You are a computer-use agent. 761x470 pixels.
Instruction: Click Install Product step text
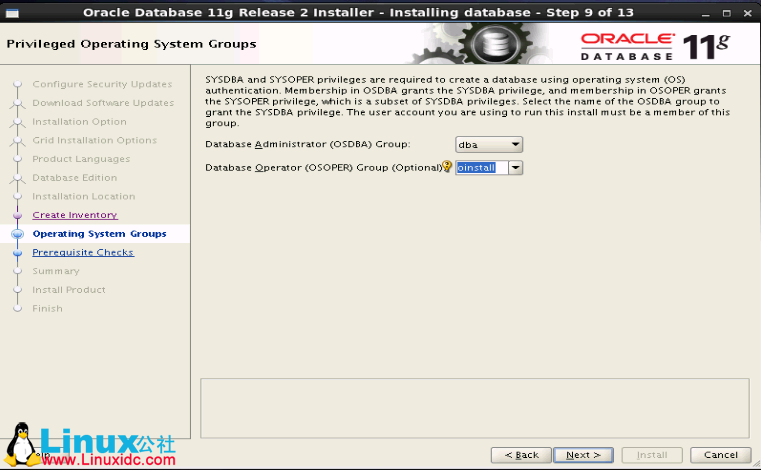click(x=69, y=289)
